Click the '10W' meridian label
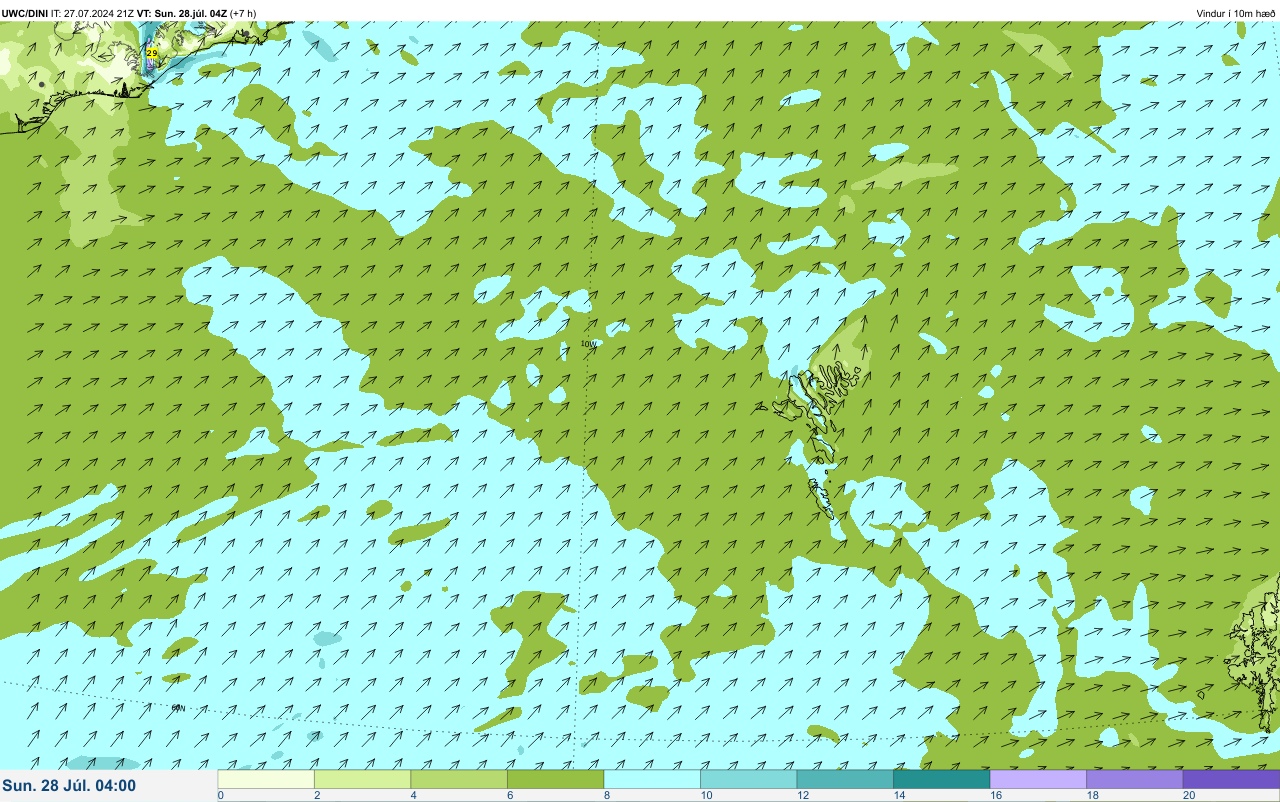 click(x=588, y=344)
